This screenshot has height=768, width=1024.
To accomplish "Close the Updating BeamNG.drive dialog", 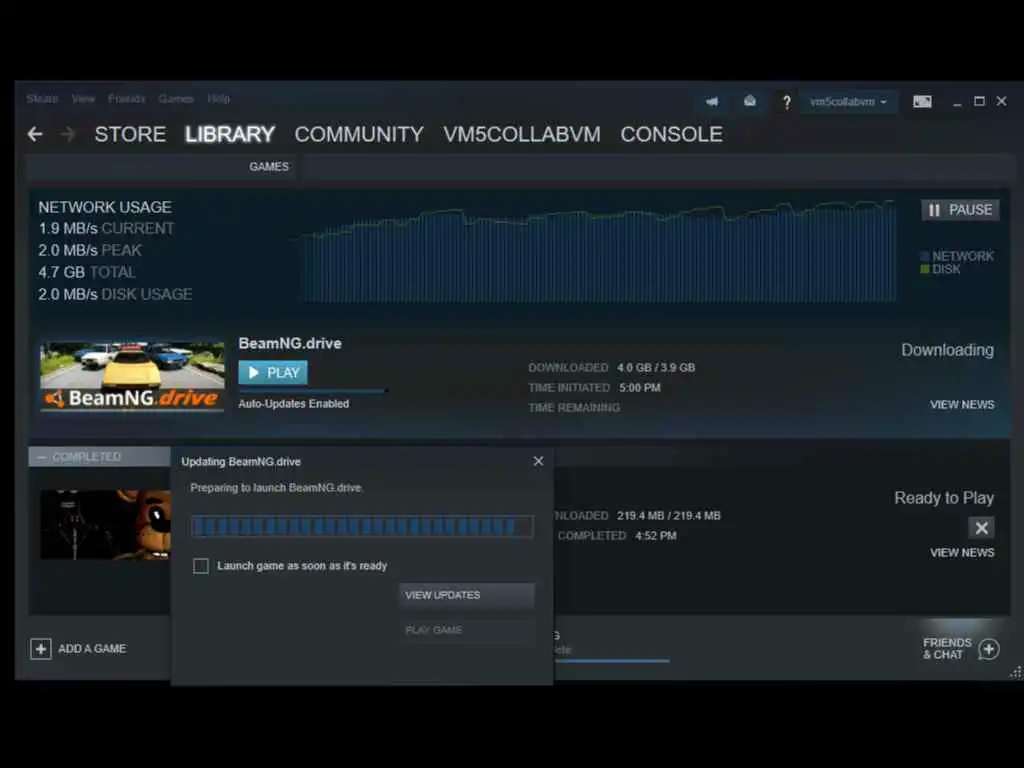I will point(538,461).
